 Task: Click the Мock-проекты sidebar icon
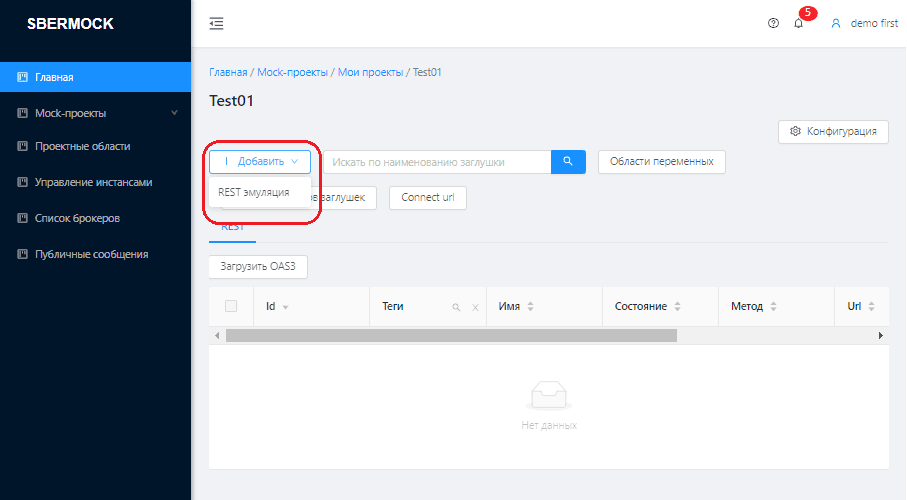[23, 113]
